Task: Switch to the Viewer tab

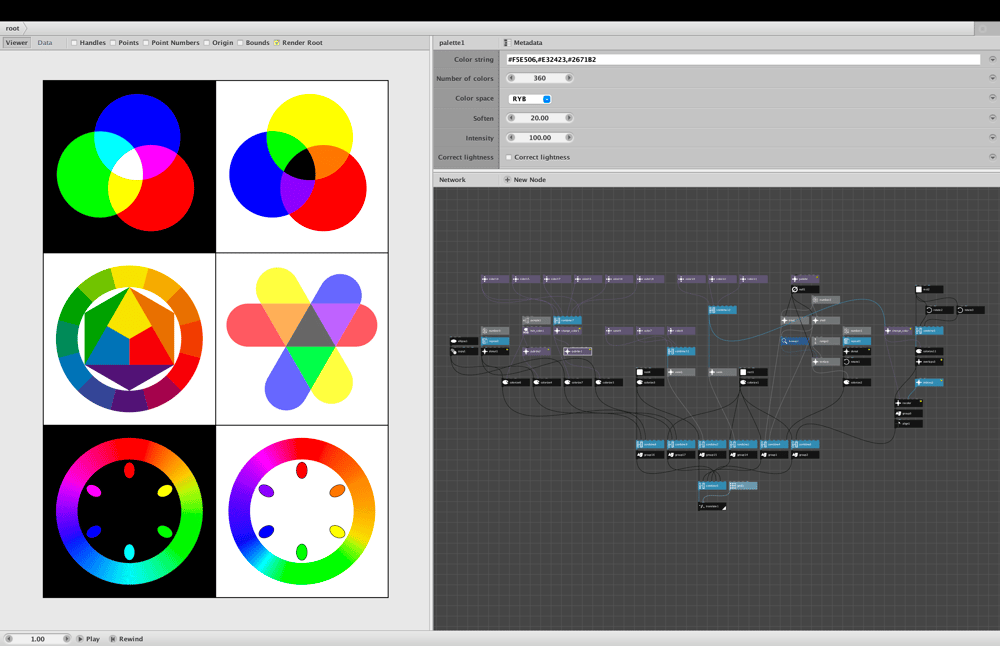Action: [17, 43]
